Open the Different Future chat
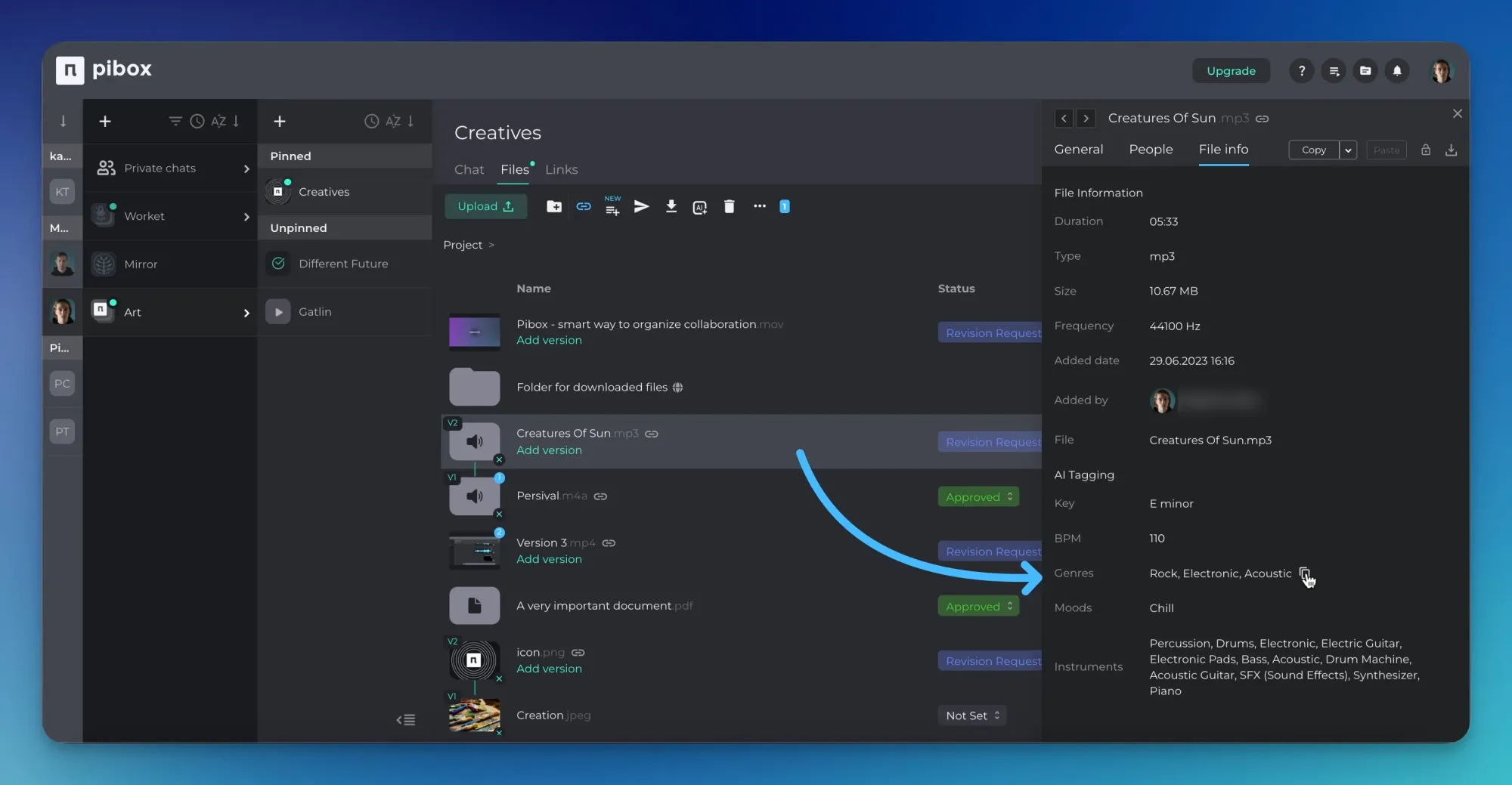 [345, 264]
